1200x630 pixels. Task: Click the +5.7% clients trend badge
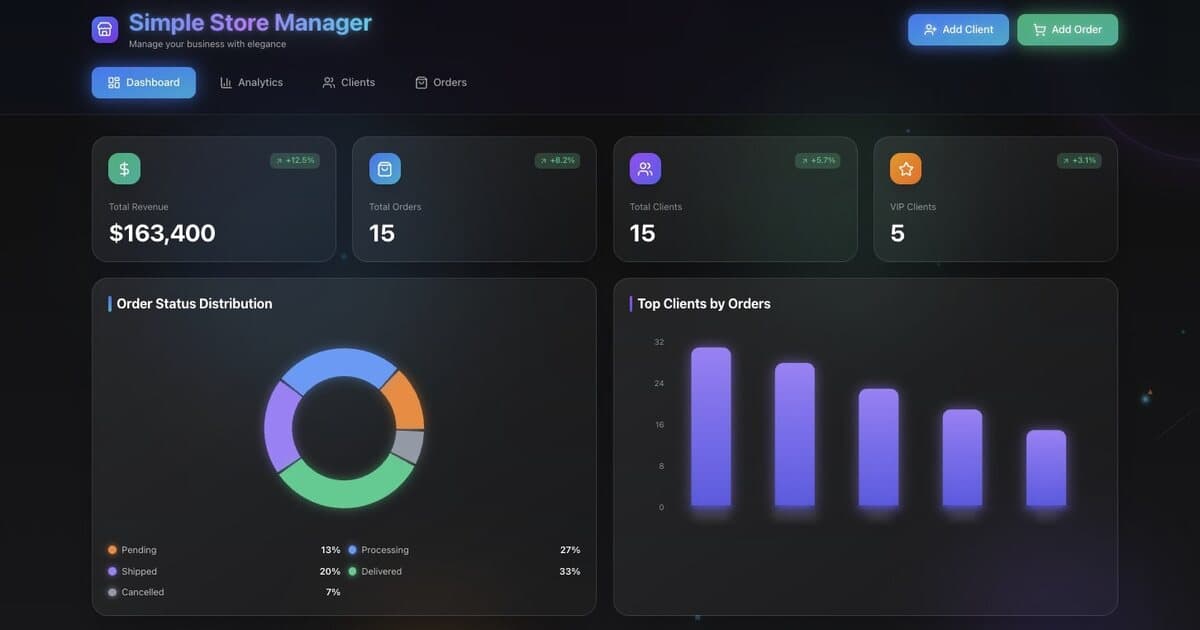tap(818, 160)
